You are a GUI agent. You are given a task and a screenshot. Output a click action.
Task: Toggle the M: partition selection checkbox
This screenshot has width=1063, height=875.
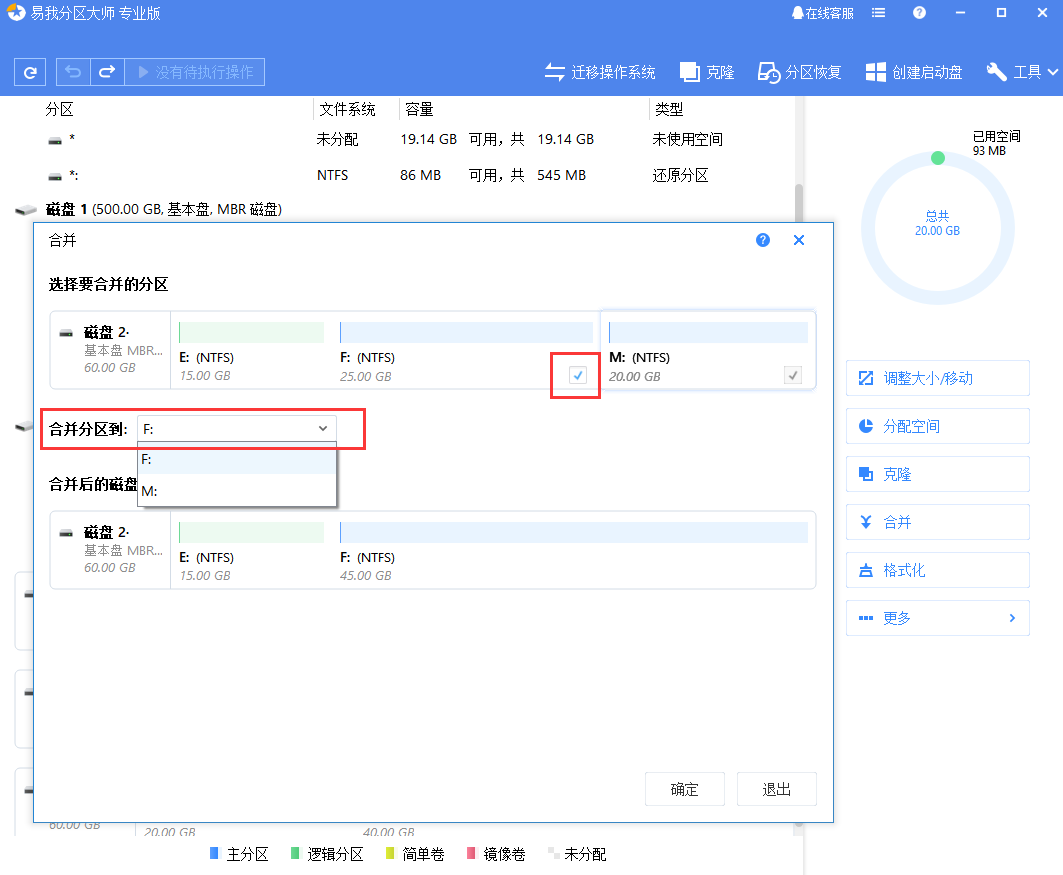point(793,375)
